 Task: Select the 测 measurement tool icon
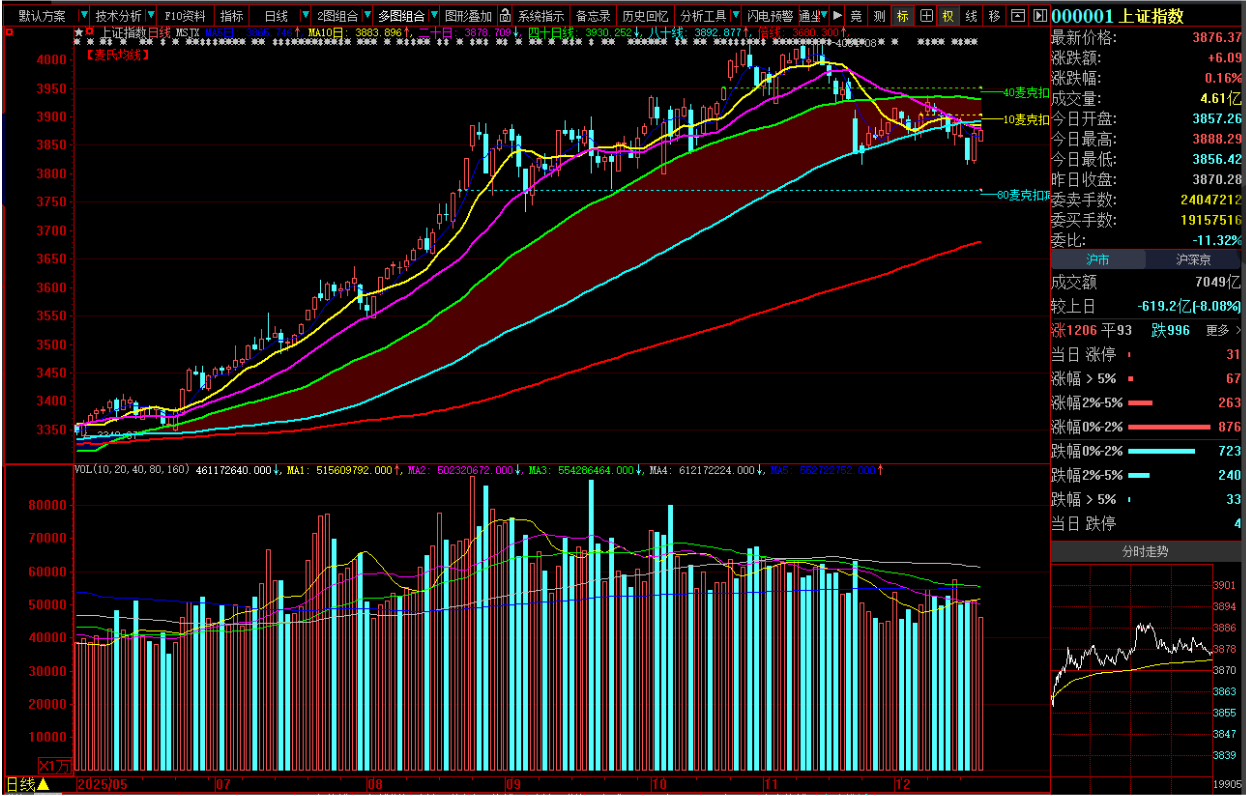click(x=879, y=16)
